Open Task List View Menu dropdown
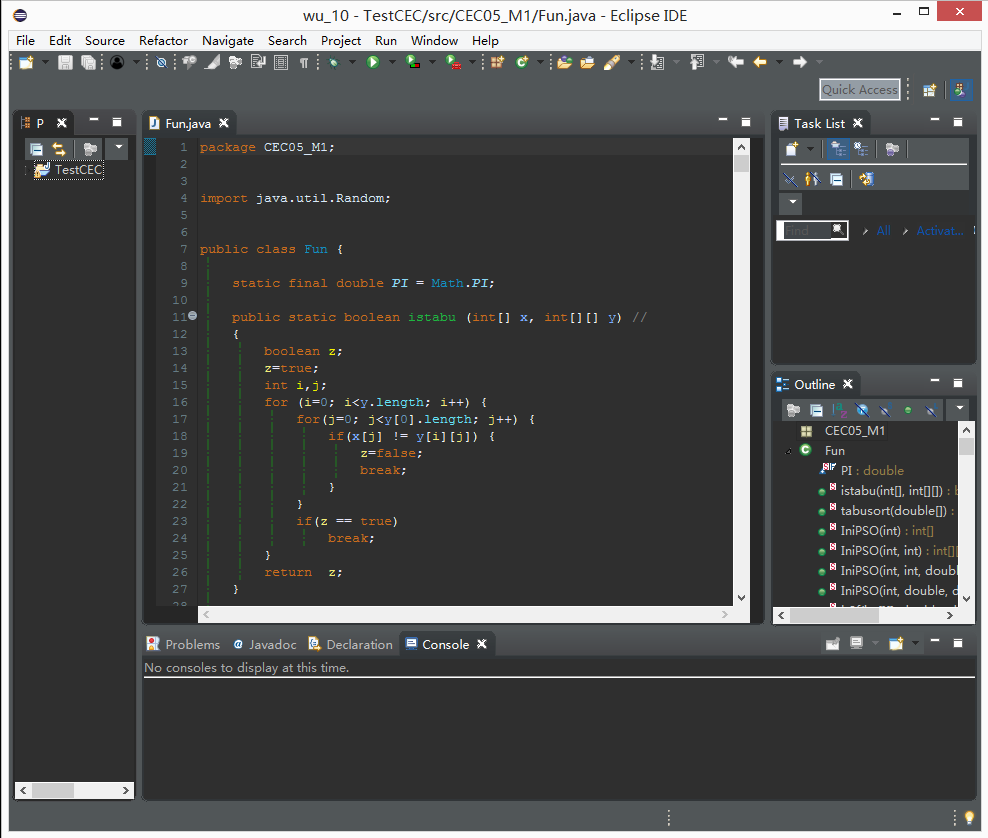Screen dimensions: 988x838 (x=793, y=202)
